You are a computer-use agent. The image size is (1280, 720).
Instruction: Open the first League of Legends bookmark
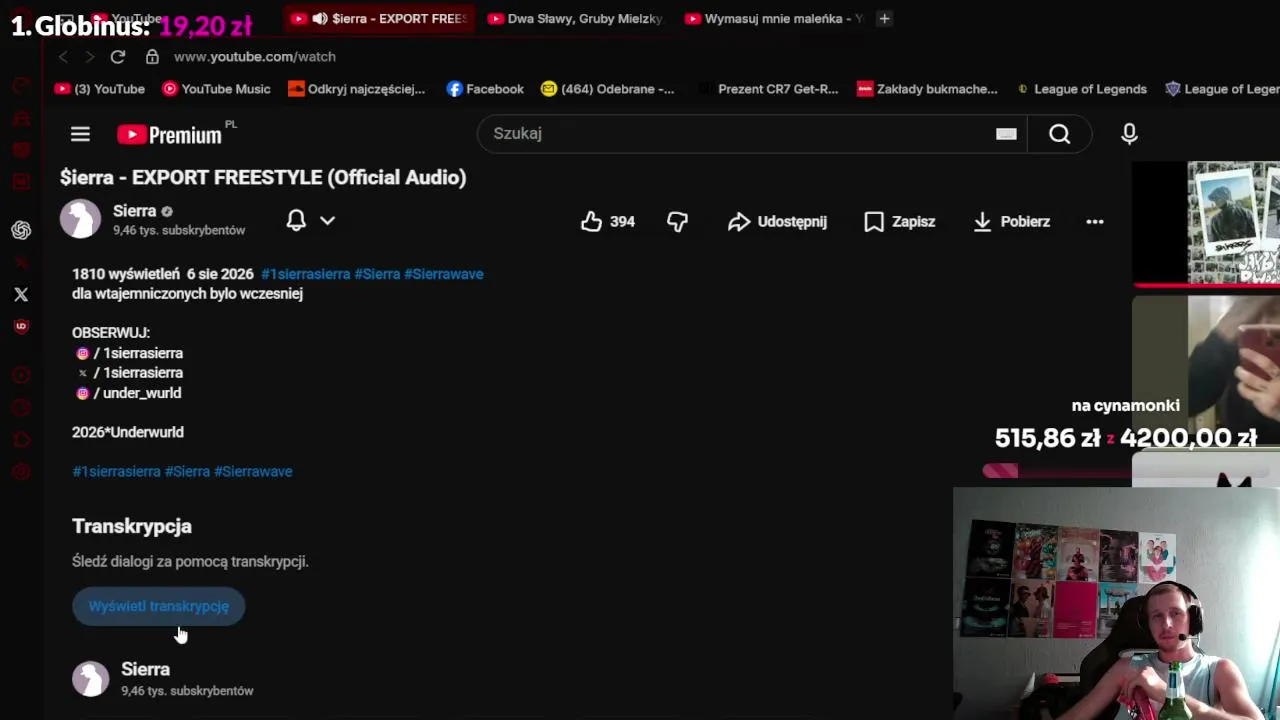pyautogui.click(x=1081, y=89)
